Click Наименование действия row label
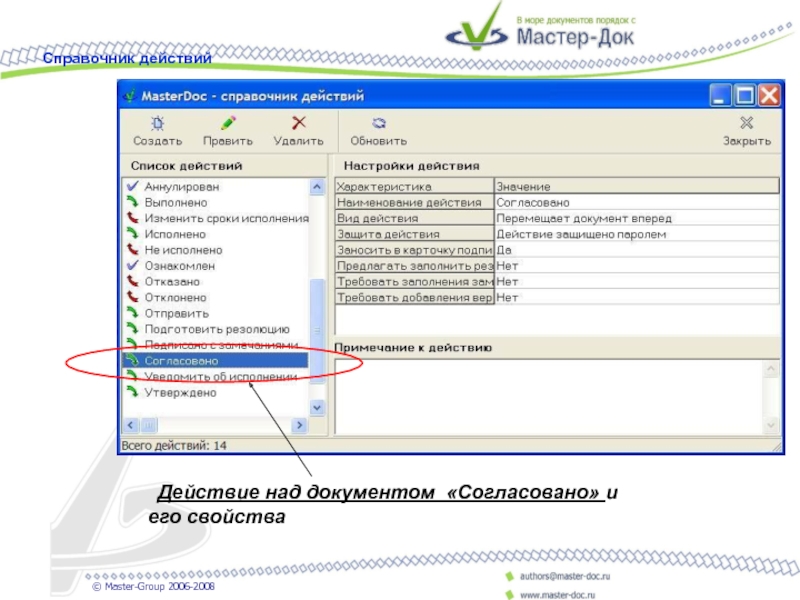Viewport: 800px width, 600px height. pos(414,203)
